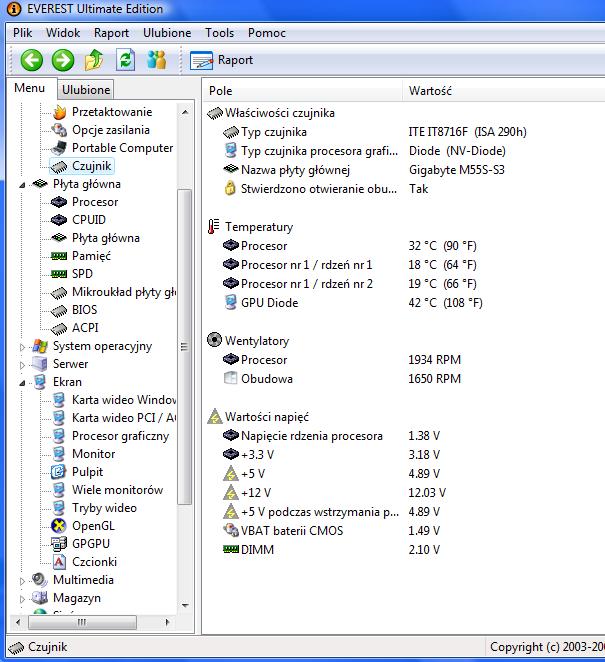Select the SPD memory icon
The height and width of the screenshot is (662, 605).
(x=59, y=274)
